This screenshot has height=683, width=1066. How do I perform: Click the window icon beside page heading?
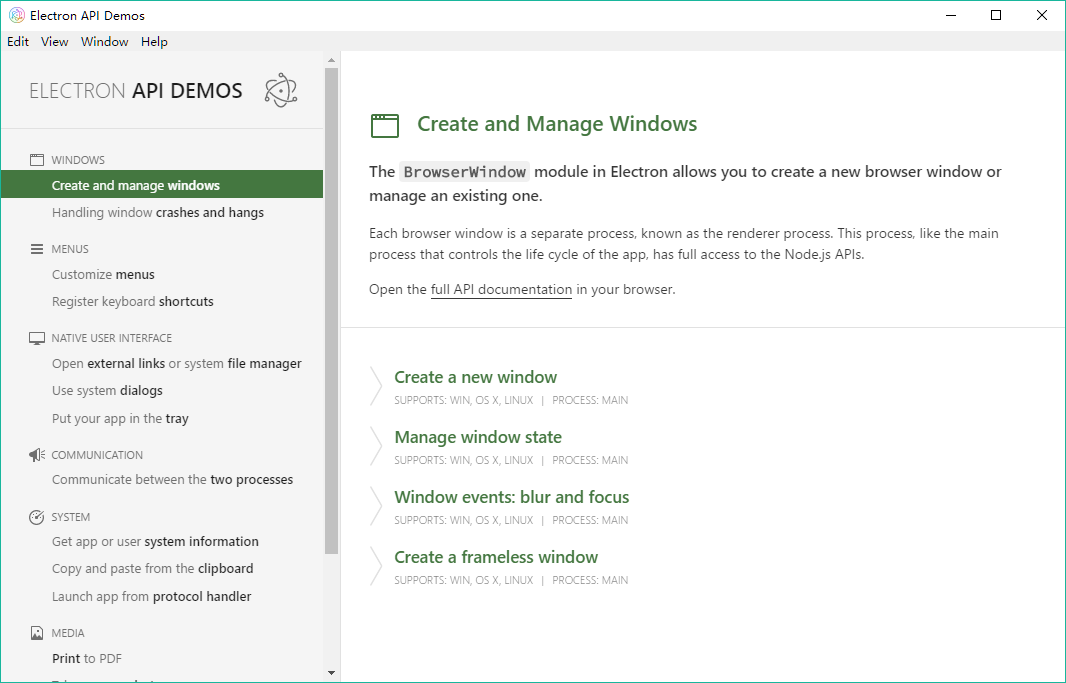(385, 125)
